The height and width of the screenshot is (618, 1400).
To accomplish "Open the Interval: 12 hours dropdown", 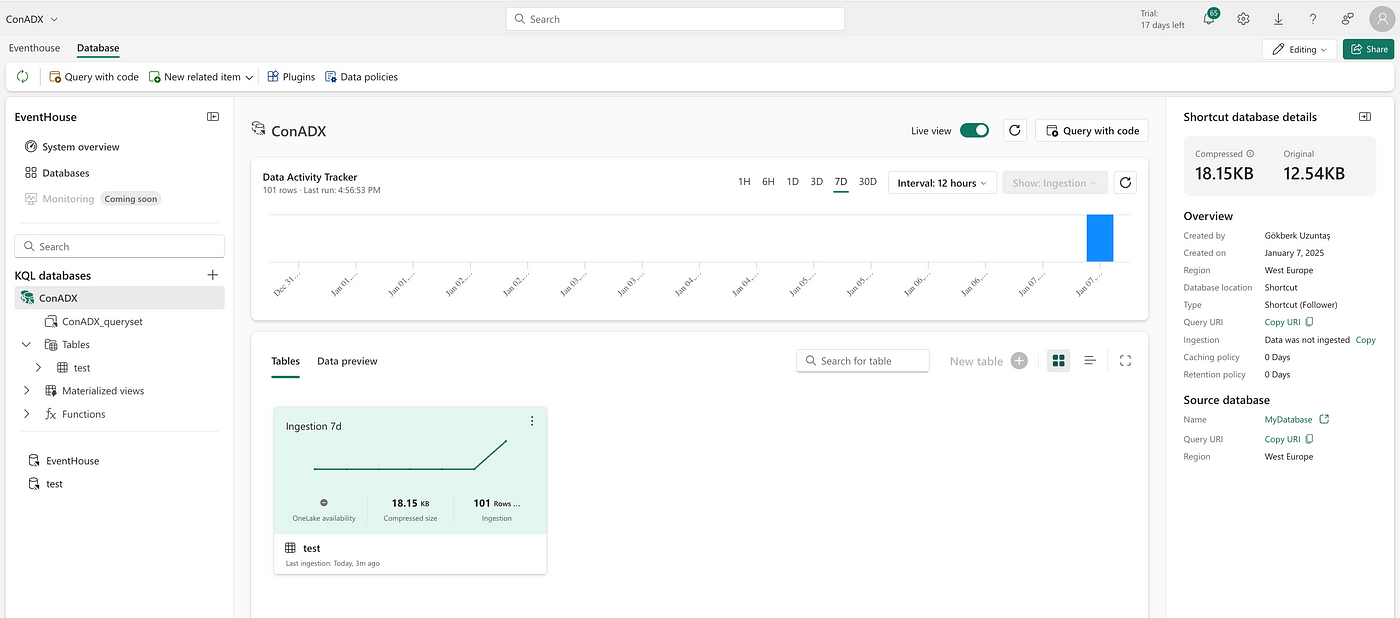I will click(942, 183).
